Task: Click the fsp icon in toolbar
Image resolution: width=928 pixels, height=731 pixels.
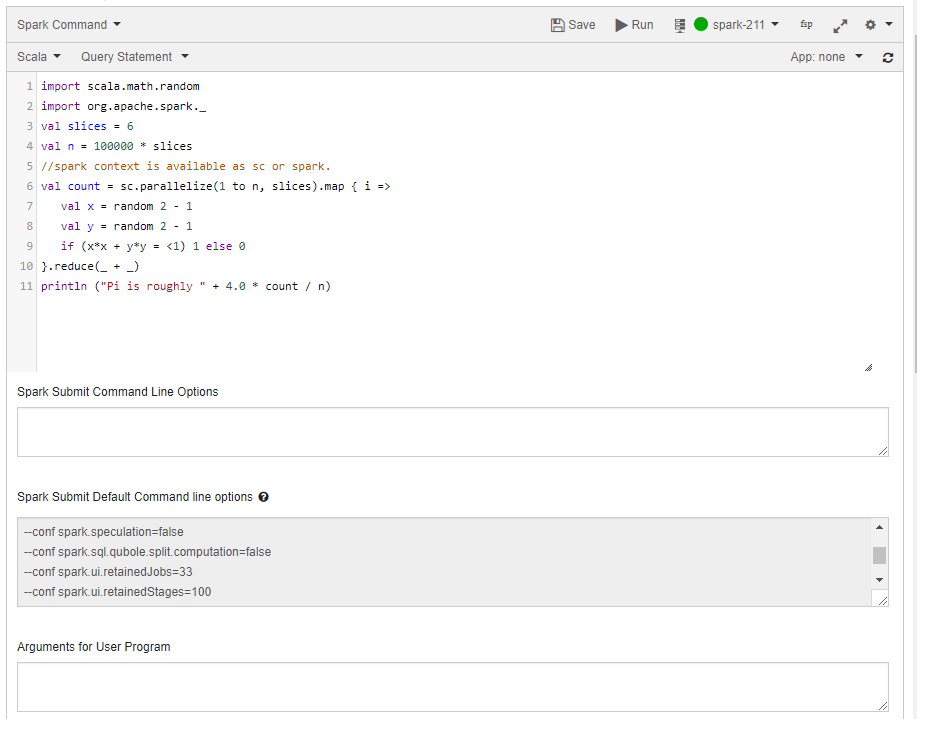Action: point(806,24)
